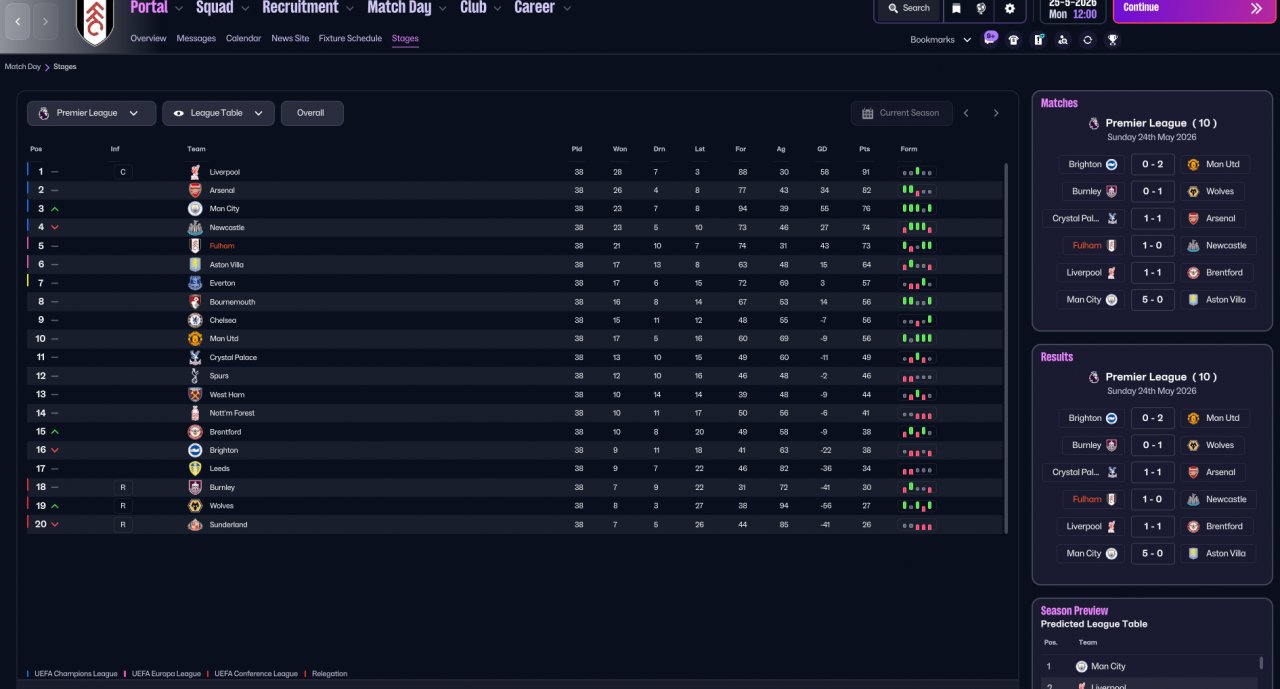Click the 1 - 0 Fulham score in Matches panel
The height and width of the screenshot is (689, 1280).
(1152, 245)
